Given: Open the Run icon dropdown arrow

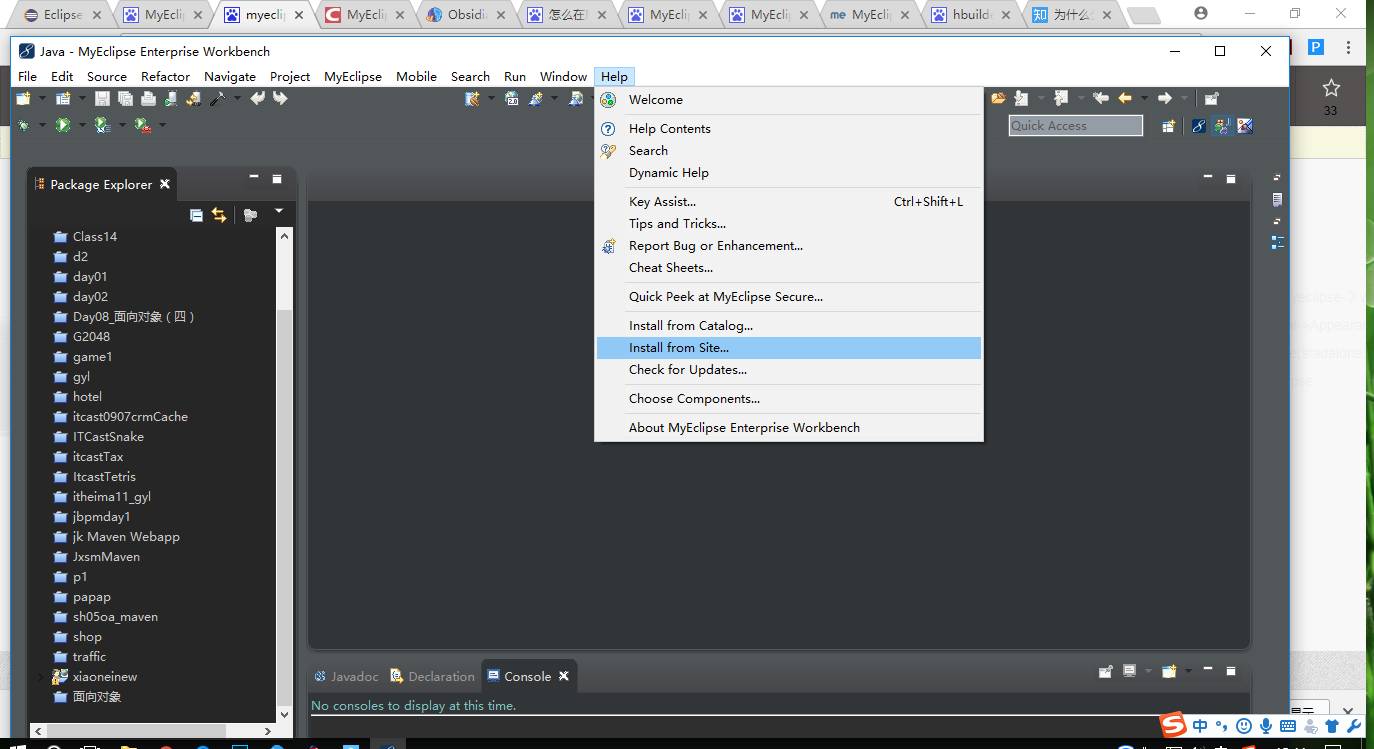Looking at the screenshot, I should tap(82, 125).
